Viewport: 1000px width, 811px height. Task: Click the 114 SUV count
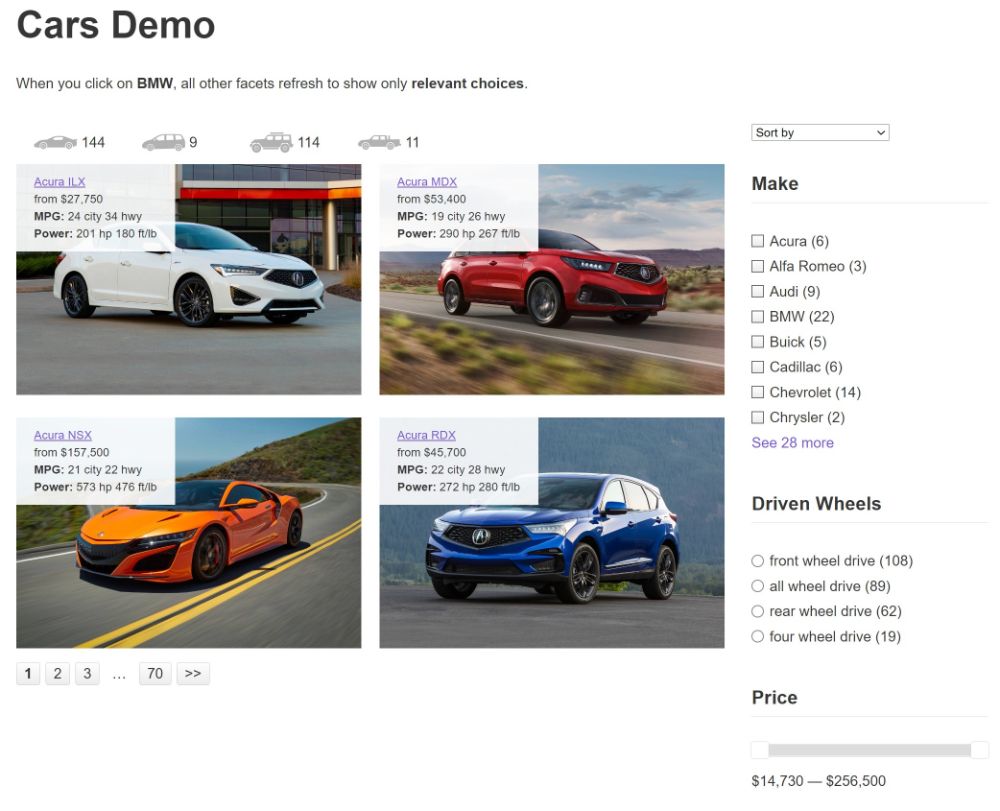309,142
